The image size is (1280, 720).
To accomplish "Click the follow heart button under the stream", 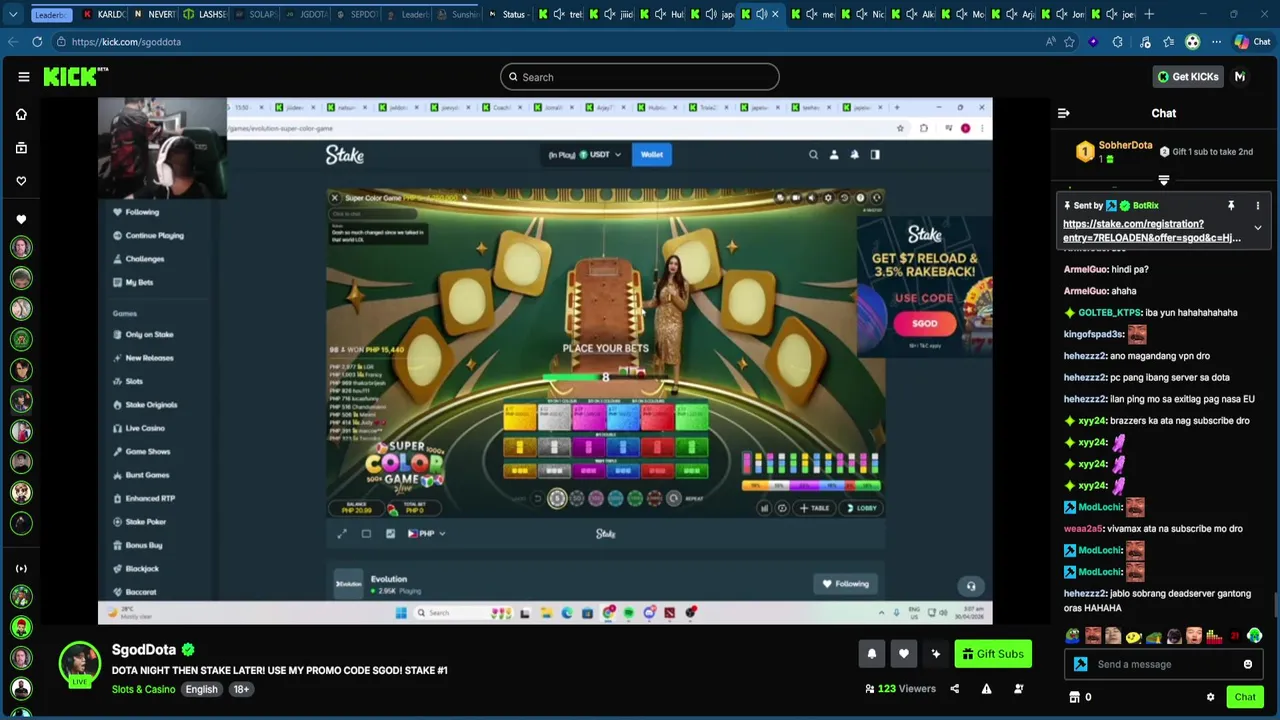I will point(904,654).
